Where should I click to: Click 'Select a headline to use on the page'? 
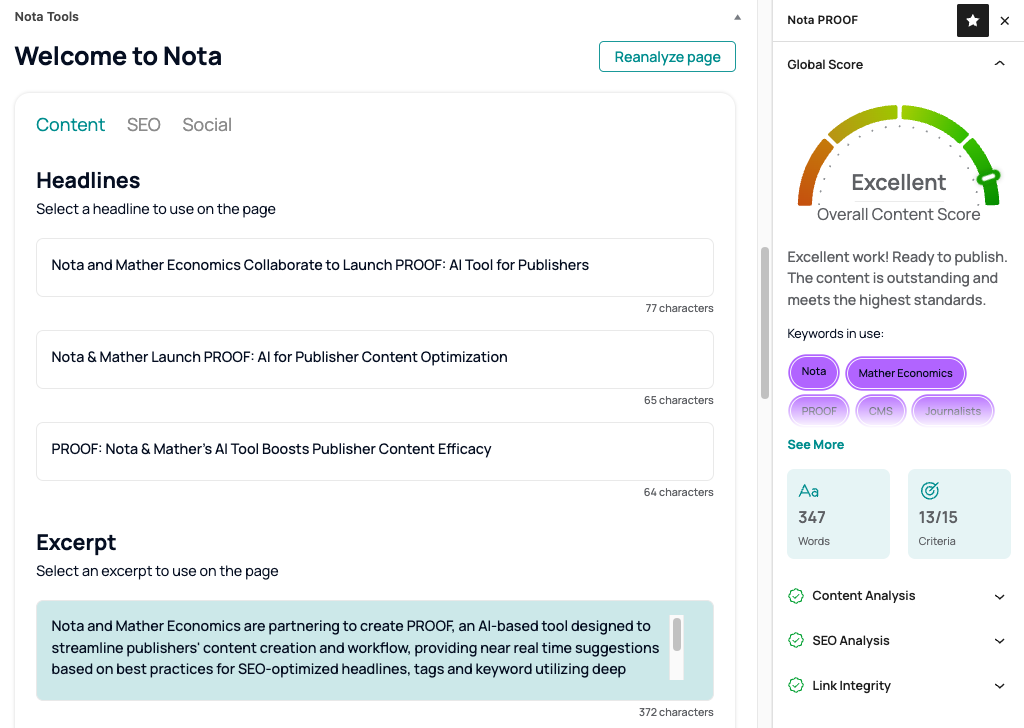tap(156, 209)
